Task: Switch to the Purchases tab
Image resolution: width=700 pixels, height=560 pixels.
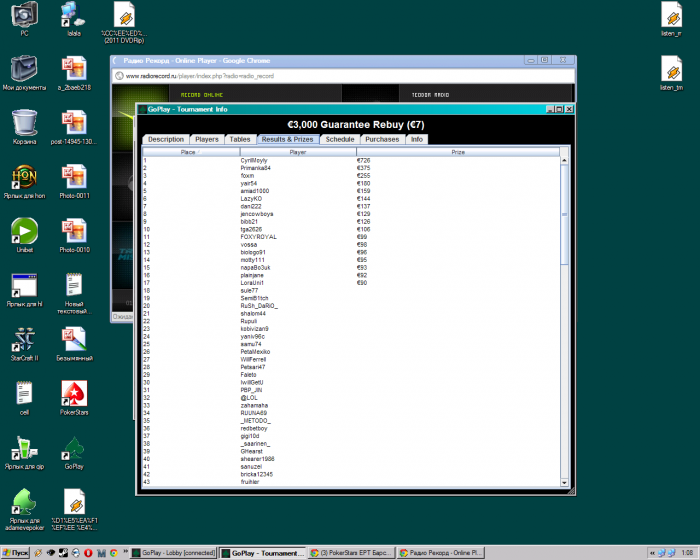Action: pyautogui.click(x=382, y=139)
